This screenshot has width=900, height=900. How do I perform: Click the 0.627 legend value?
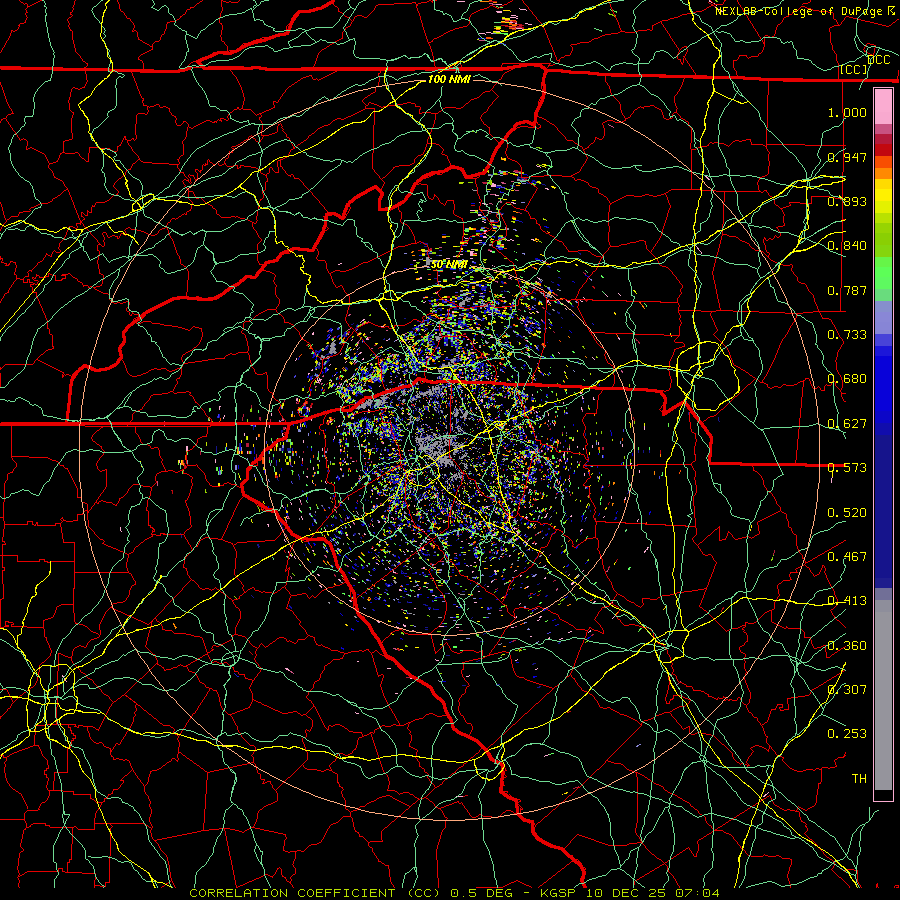pos(847,424)
